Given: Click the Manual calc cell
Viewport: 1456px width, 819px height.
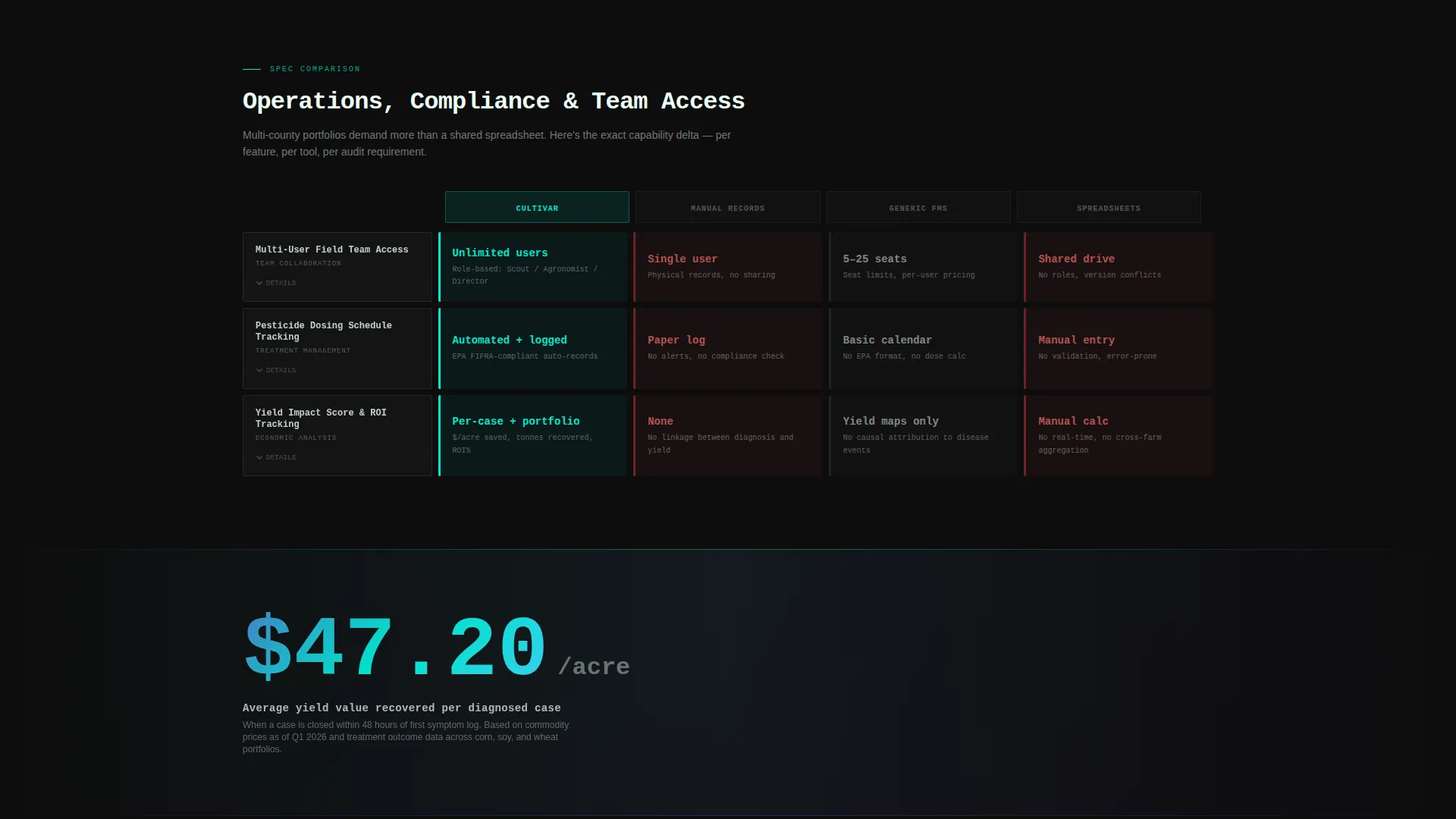Looking at the screenshot, I should tap(1119, 435).
